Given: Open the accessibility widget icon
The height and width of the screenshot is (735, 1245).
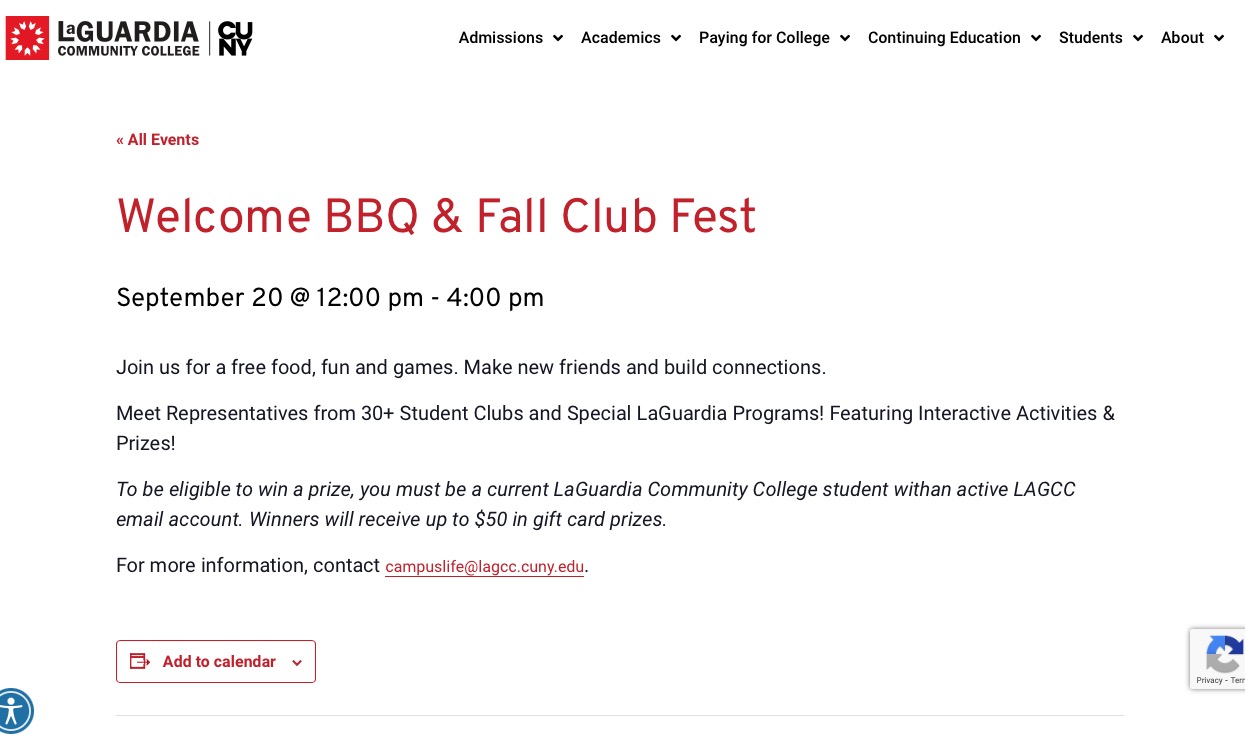Looking at the screenshot, I should tap(13, 711).
